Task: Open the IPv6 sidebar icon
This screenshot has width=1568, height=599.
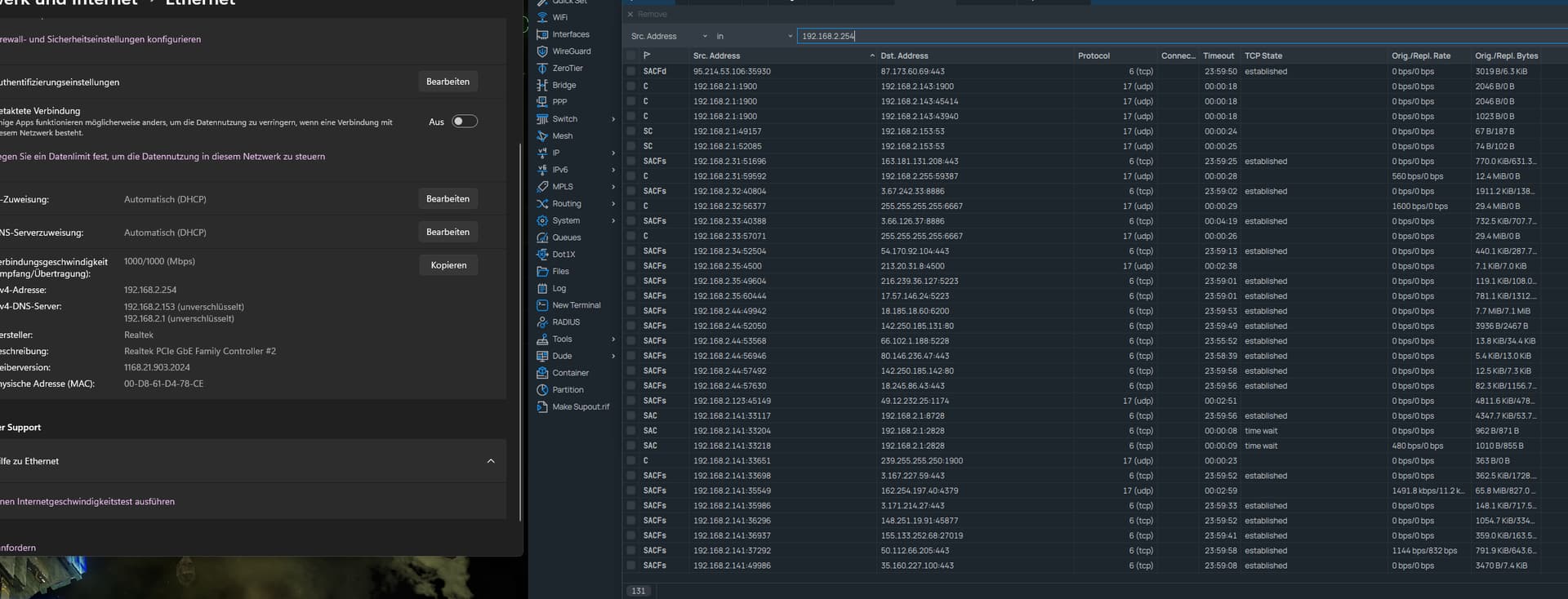Action: tap(542, 170)
